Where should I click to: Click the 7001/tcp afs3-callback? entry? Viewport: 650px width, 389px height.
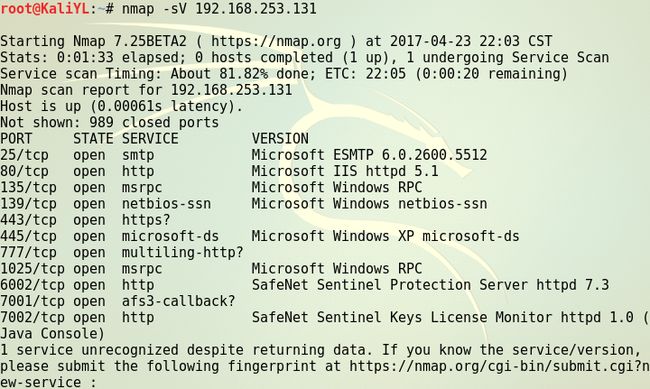point(118,301)
